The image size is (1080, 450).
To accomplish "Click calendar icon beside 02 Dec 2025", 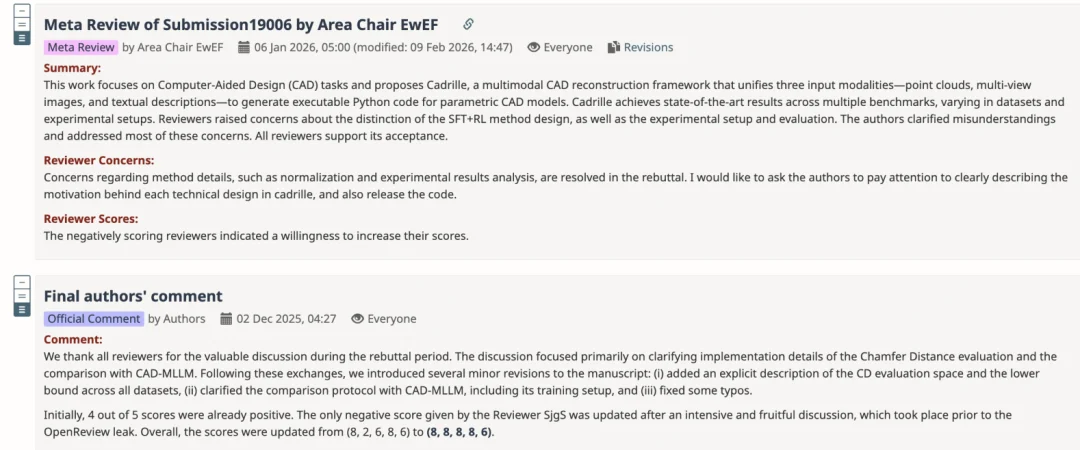I will [x=227, y=319].
